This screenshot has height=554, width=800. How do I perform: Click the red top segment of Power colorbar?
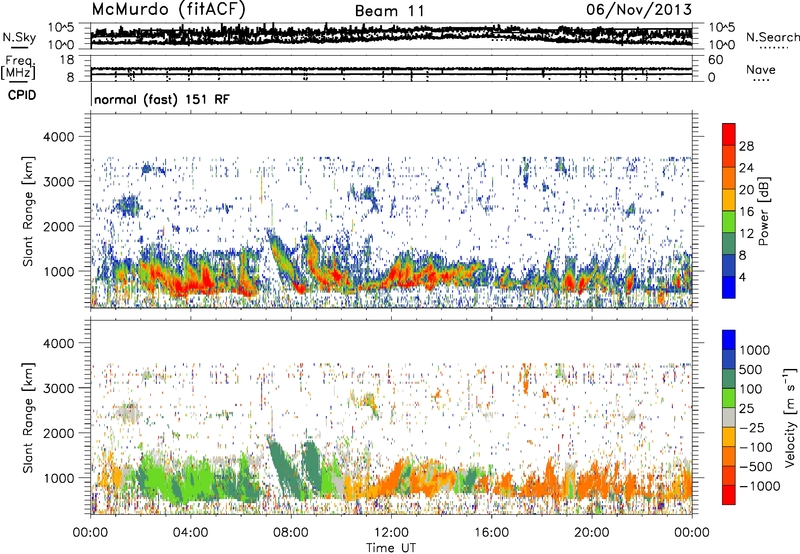coord(729,134)
